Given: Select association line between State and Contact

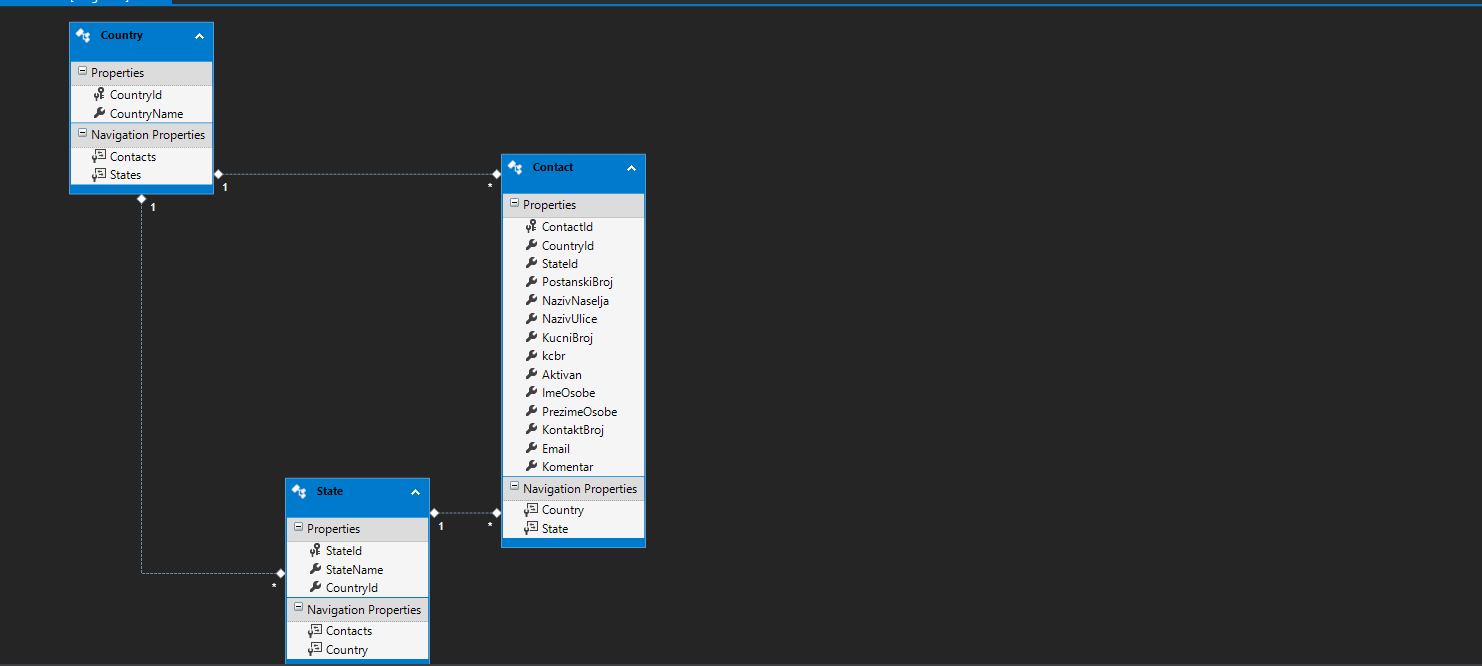Looking at the screenshot, I should point(465,513).
